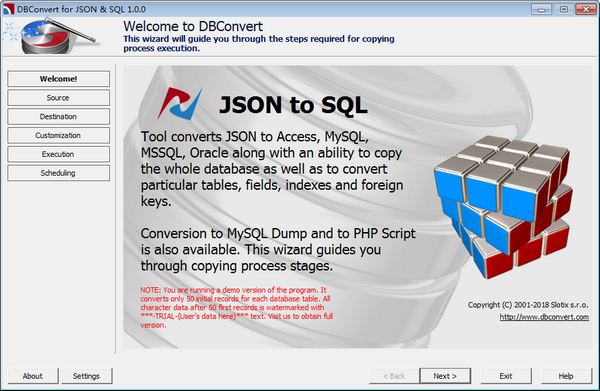Minimize the DBConvert window

pos(541,9)
